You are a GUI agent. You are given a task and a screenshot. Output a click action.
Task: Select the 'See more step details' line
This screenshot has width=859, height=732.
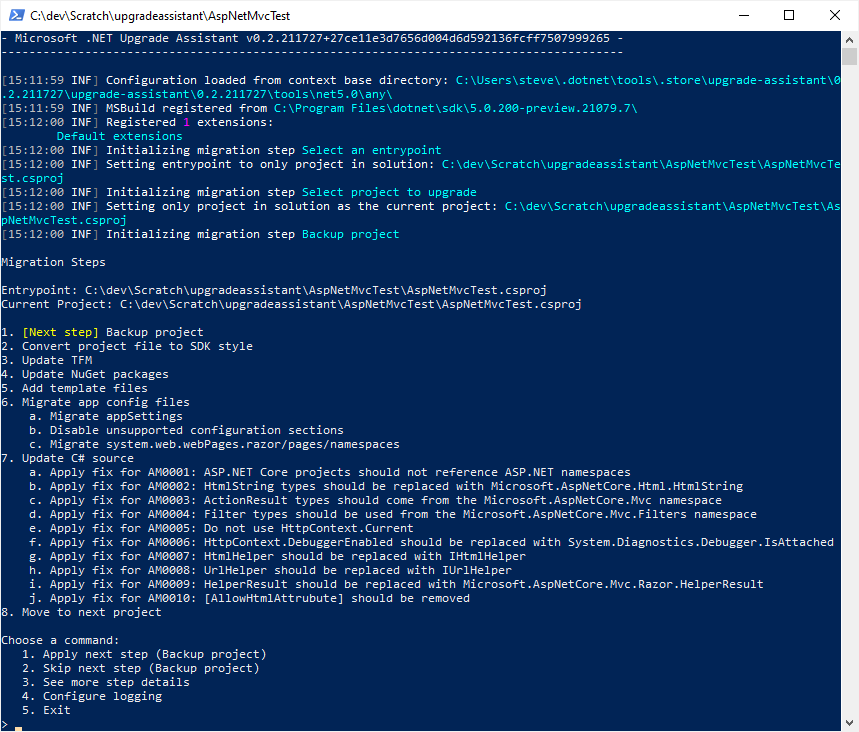(115, 682)
